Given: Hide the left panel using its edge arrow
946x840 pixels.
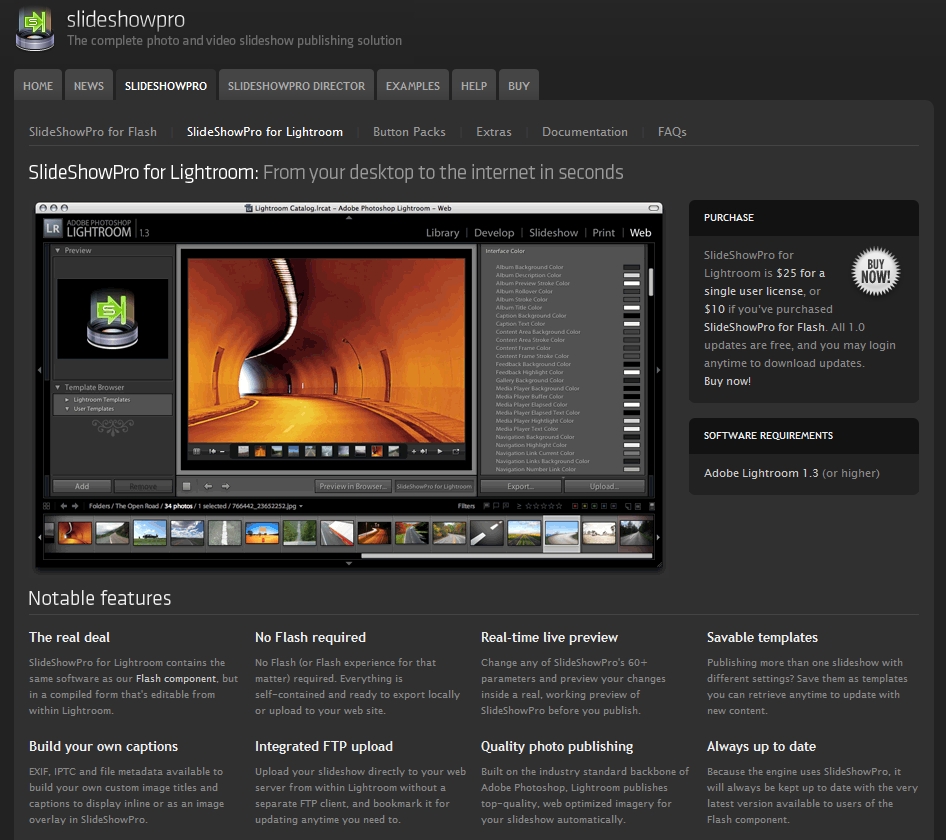Looking at the screenshot, I should coord(40,369).
